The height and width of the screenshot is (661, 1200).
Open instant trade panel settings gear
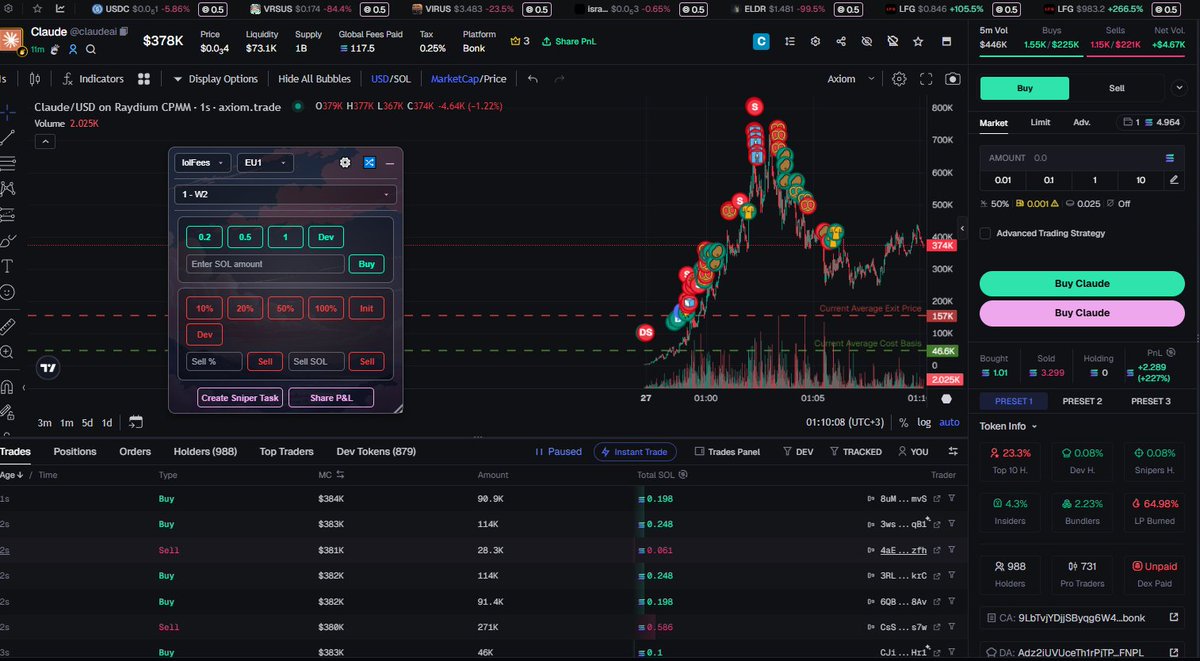(345, 162)
